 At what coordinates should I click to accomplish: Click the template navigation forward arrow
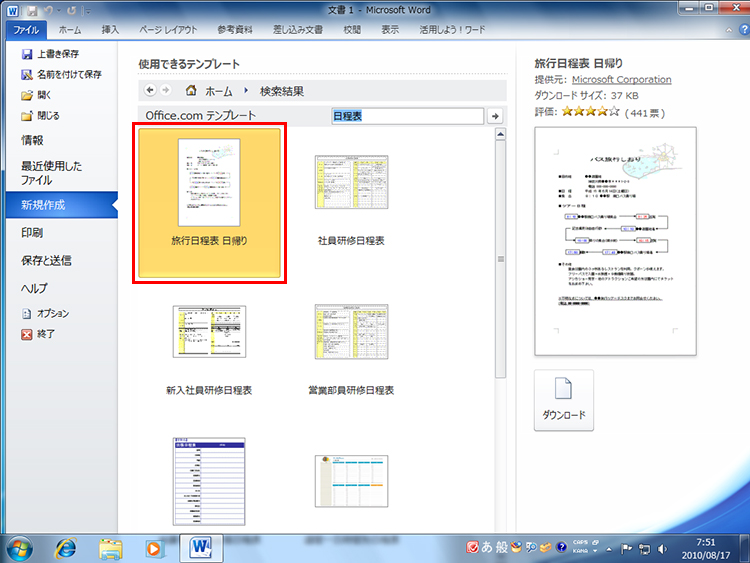[x=165, y=90]
